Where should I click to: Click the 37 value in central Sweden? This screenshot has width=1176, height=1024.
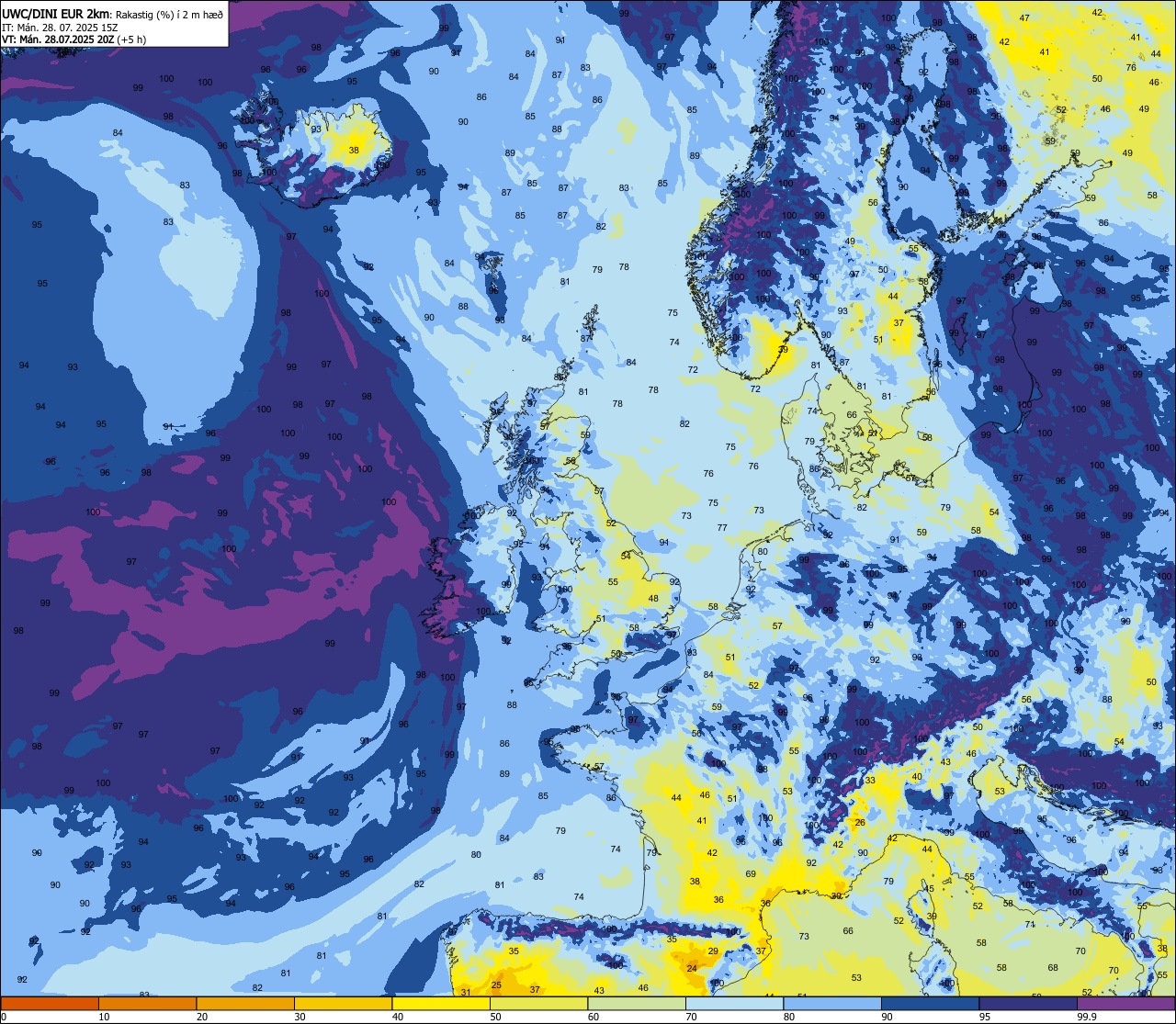(899, 323)
